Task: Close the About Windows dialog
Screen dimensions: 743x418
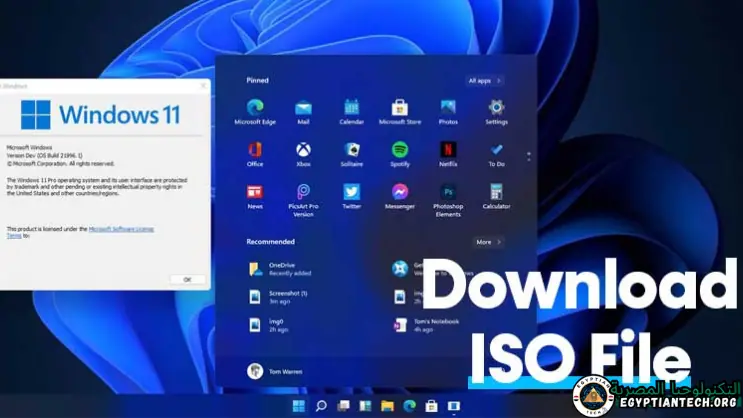Action: [x=203, y=86]
